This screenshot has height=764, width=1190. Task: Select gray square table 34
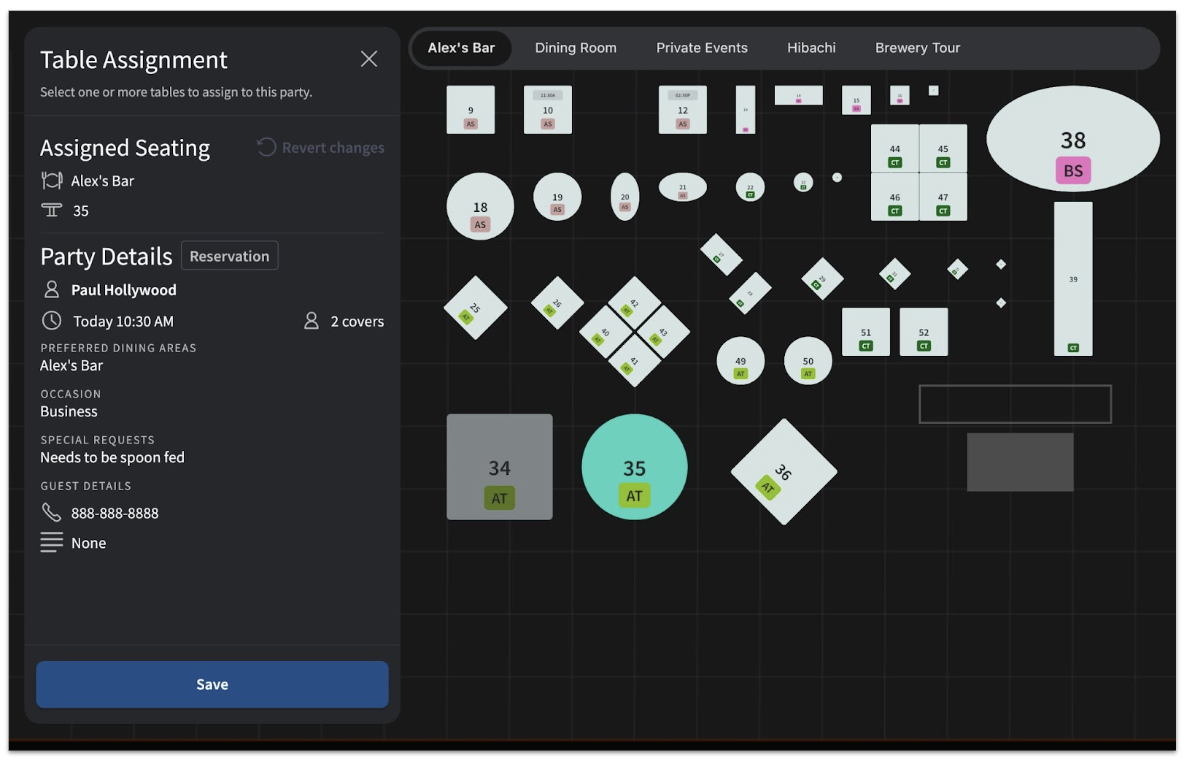(x=499, y=467)
